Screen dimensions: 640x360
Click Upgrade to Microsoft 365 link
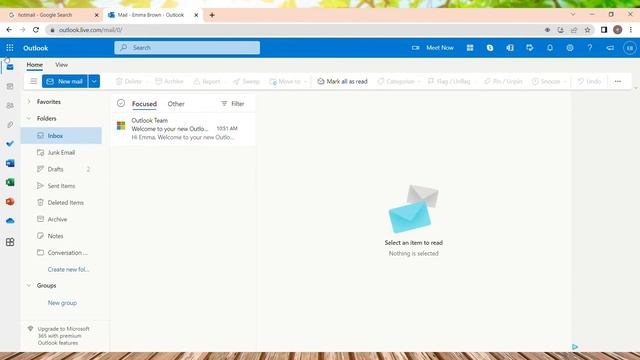click(63, 336)
